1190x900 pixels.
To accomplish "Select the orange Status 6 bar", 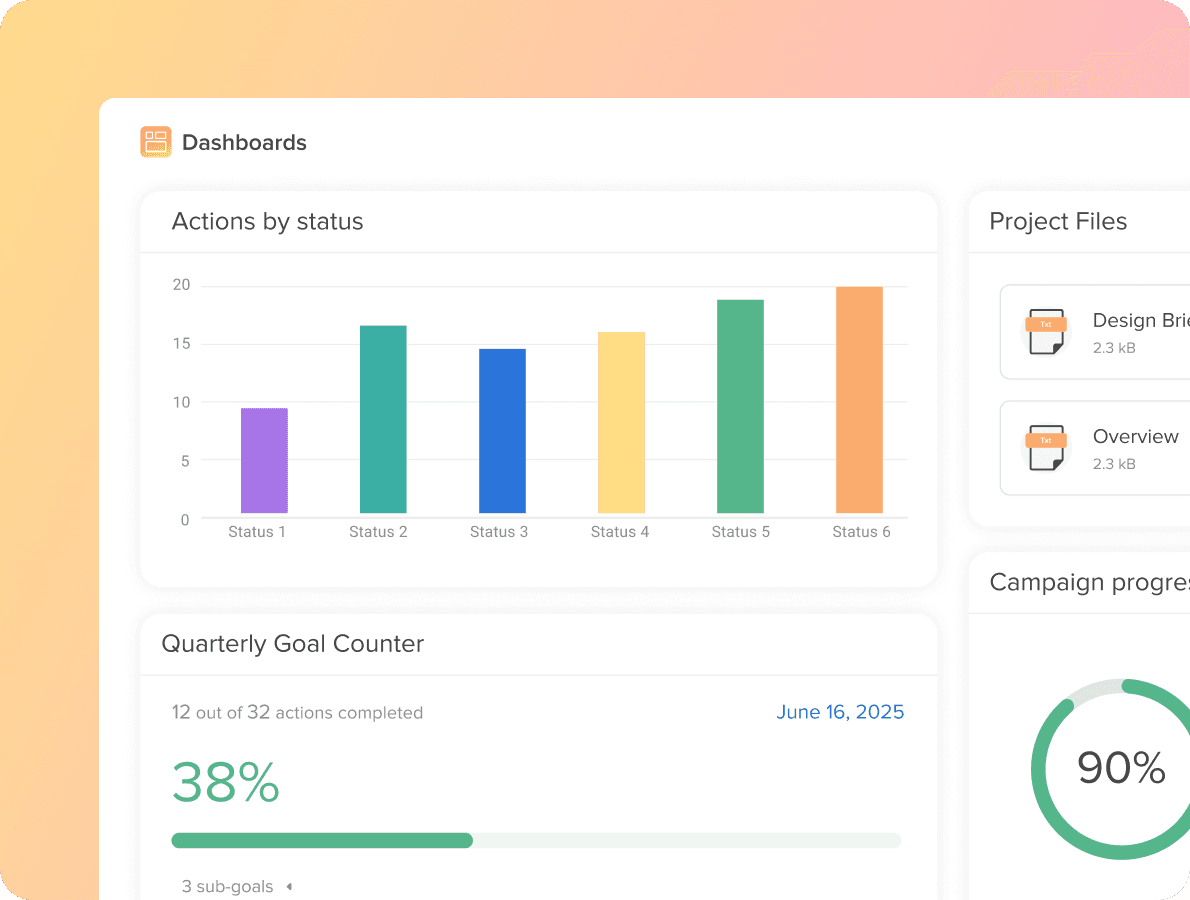I will tap(859, 400).
